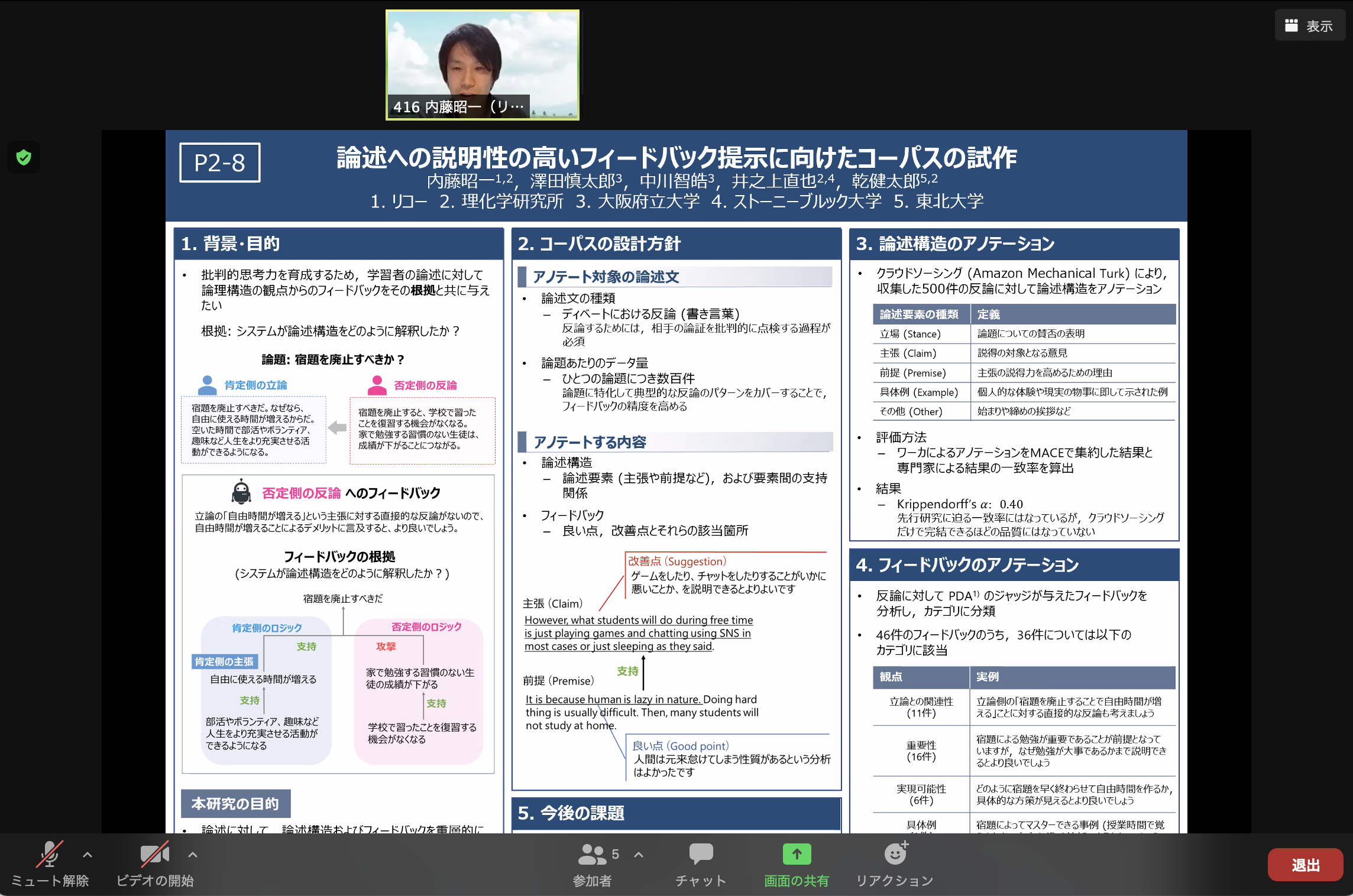Leave the meeting (退出)
Screen dimensions: 1353x896
click(1305, 865)
